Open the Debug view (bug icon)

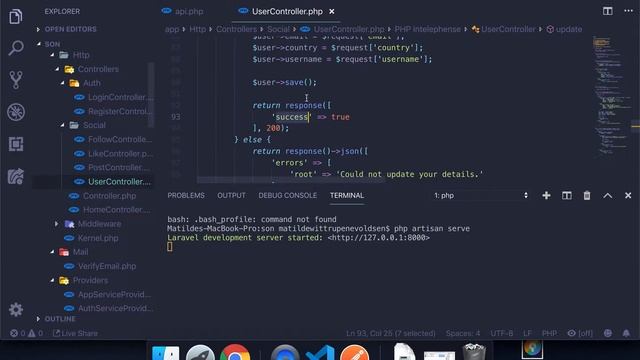pos(16,112)
